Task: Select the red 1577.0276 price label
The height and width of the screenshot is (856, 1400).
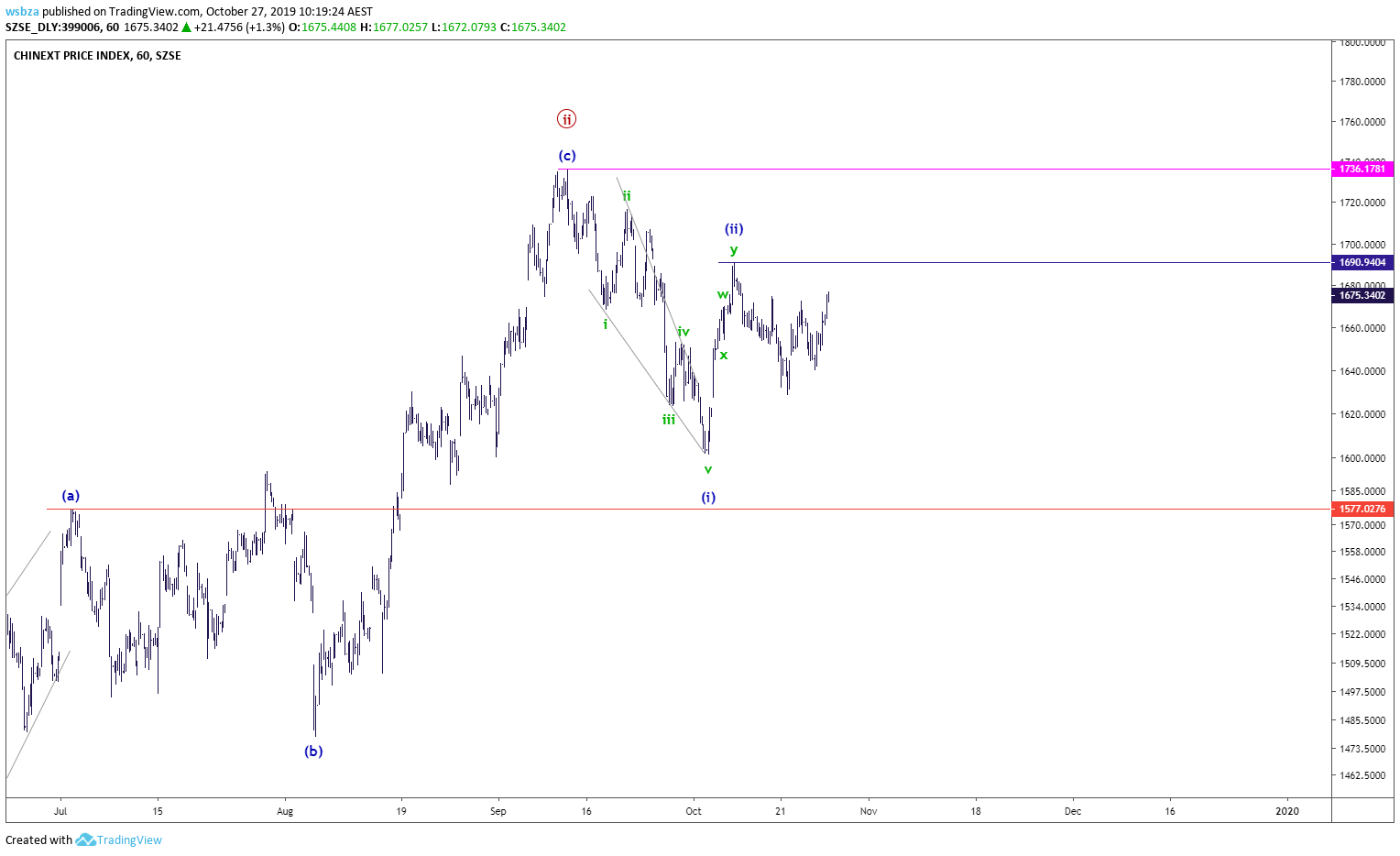Action: pyautogui.click(x=1362, y=509)
